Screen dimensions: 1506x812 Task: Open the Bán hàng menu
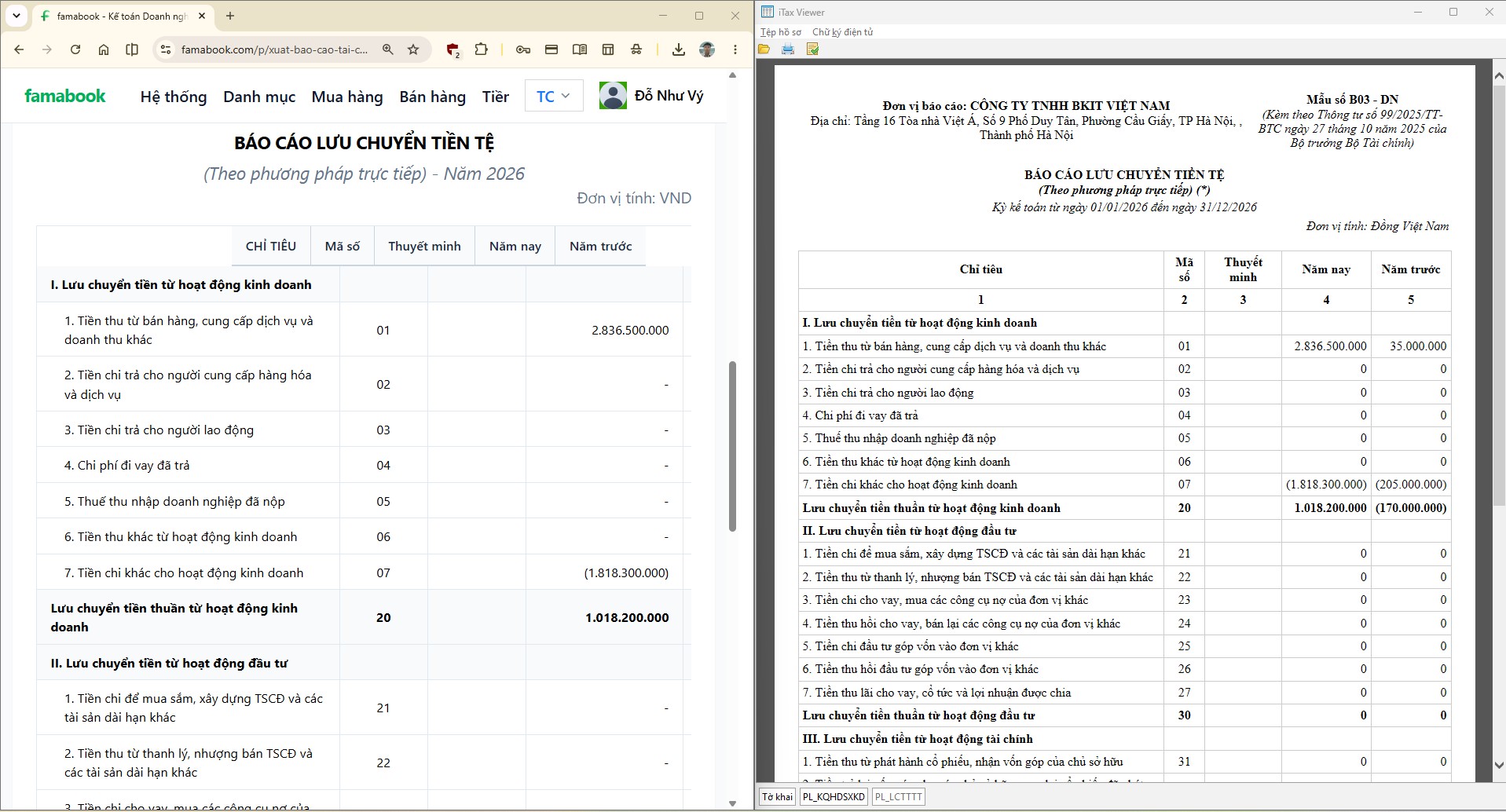tap(433, 97)
